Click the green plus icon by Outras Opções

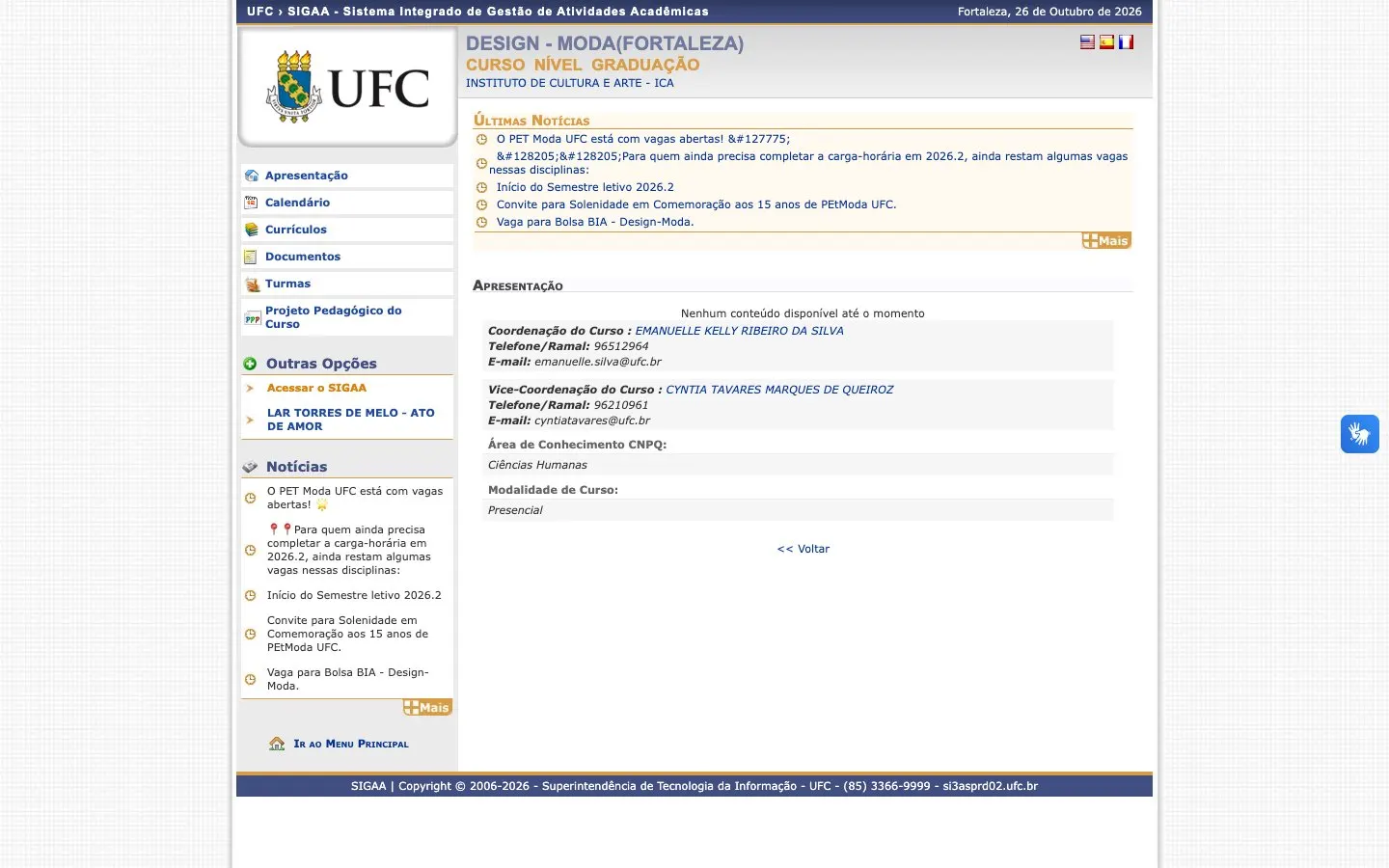pyautogui.click(x=250, y=364)
